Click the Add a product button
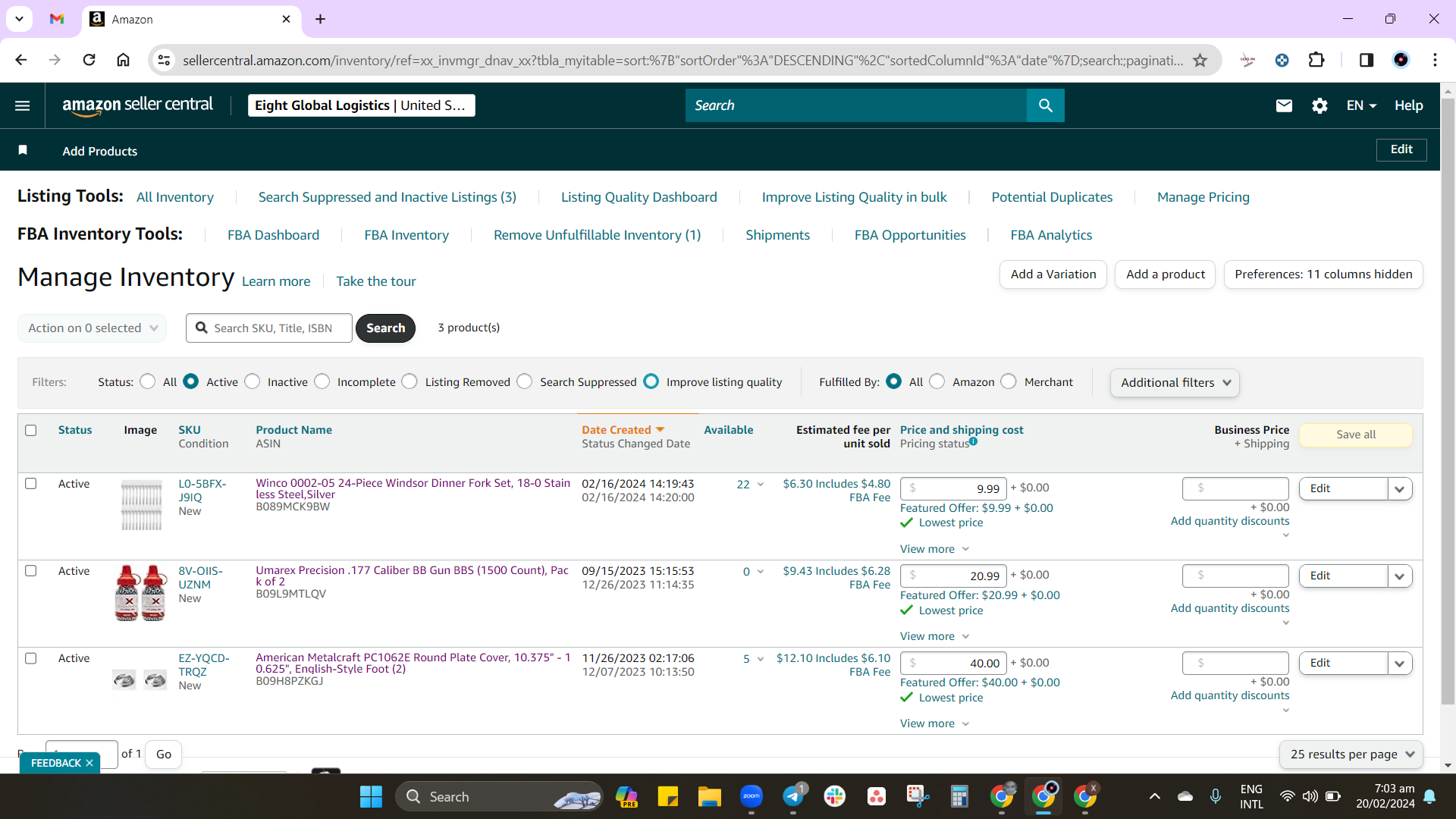The image size is (1456, 819). pyautogui.click(x=1166, y=275)
